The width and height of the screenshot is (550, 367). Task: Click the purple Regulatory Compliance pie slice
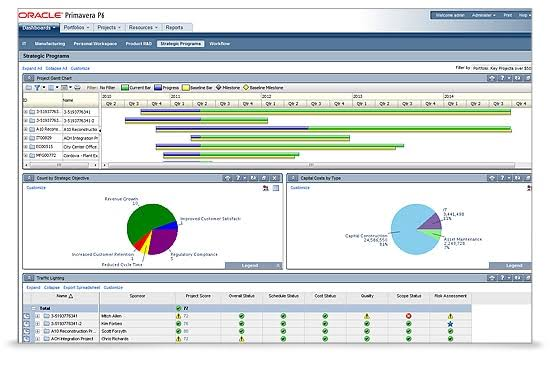coord(163,240)
